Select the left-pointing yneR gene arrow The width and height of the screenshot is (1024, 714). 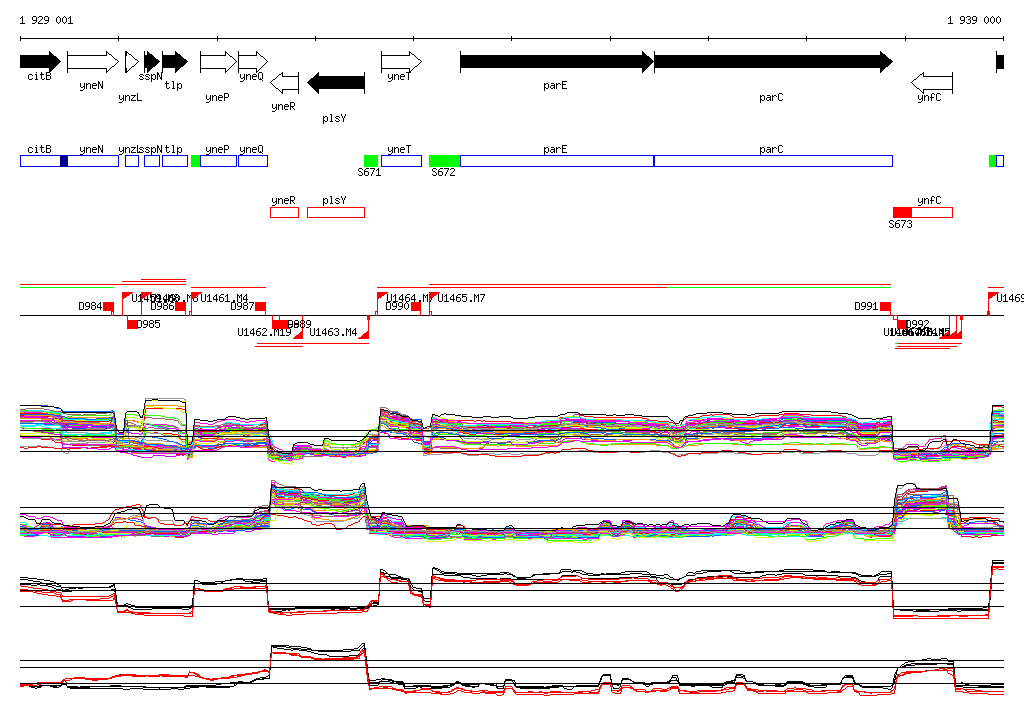[x=285, y=83]
